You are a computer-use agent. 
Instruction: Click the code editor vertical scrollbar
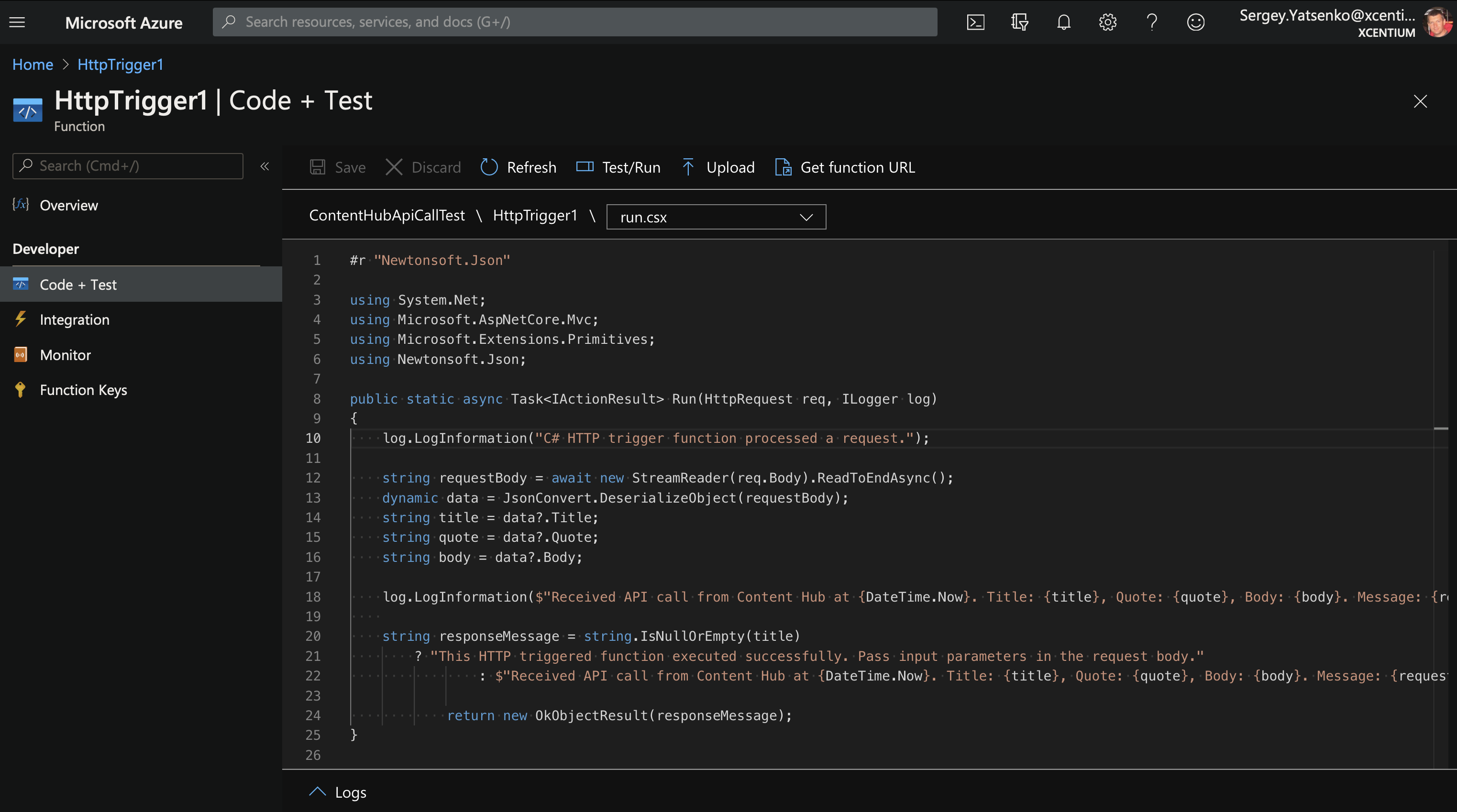1441,509
